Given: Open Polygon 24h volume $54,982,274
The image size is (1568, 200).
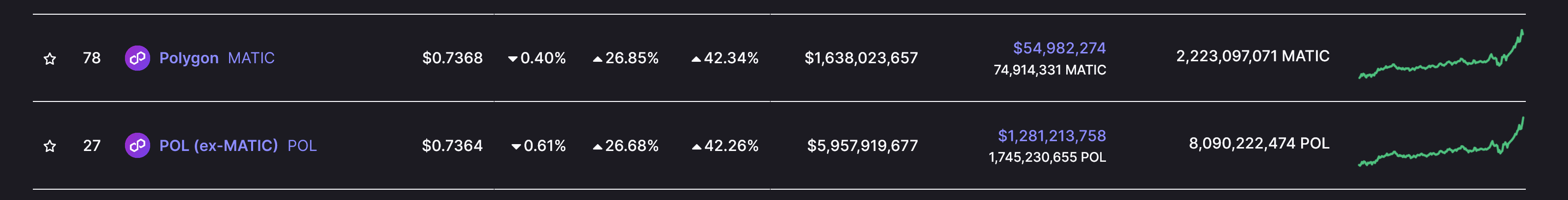Looking at the screenshot, I should (1059, 48).
